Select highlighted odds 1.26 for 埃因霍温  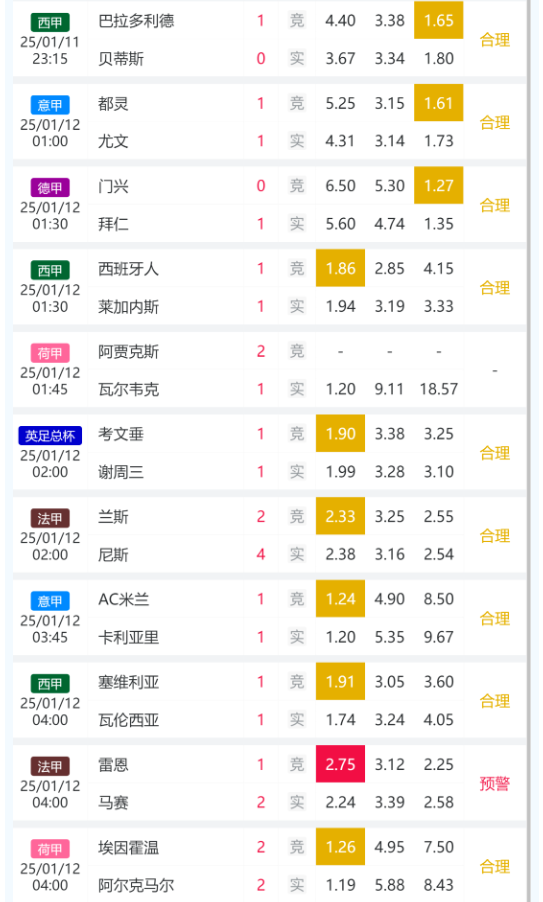tap(341, 847)
